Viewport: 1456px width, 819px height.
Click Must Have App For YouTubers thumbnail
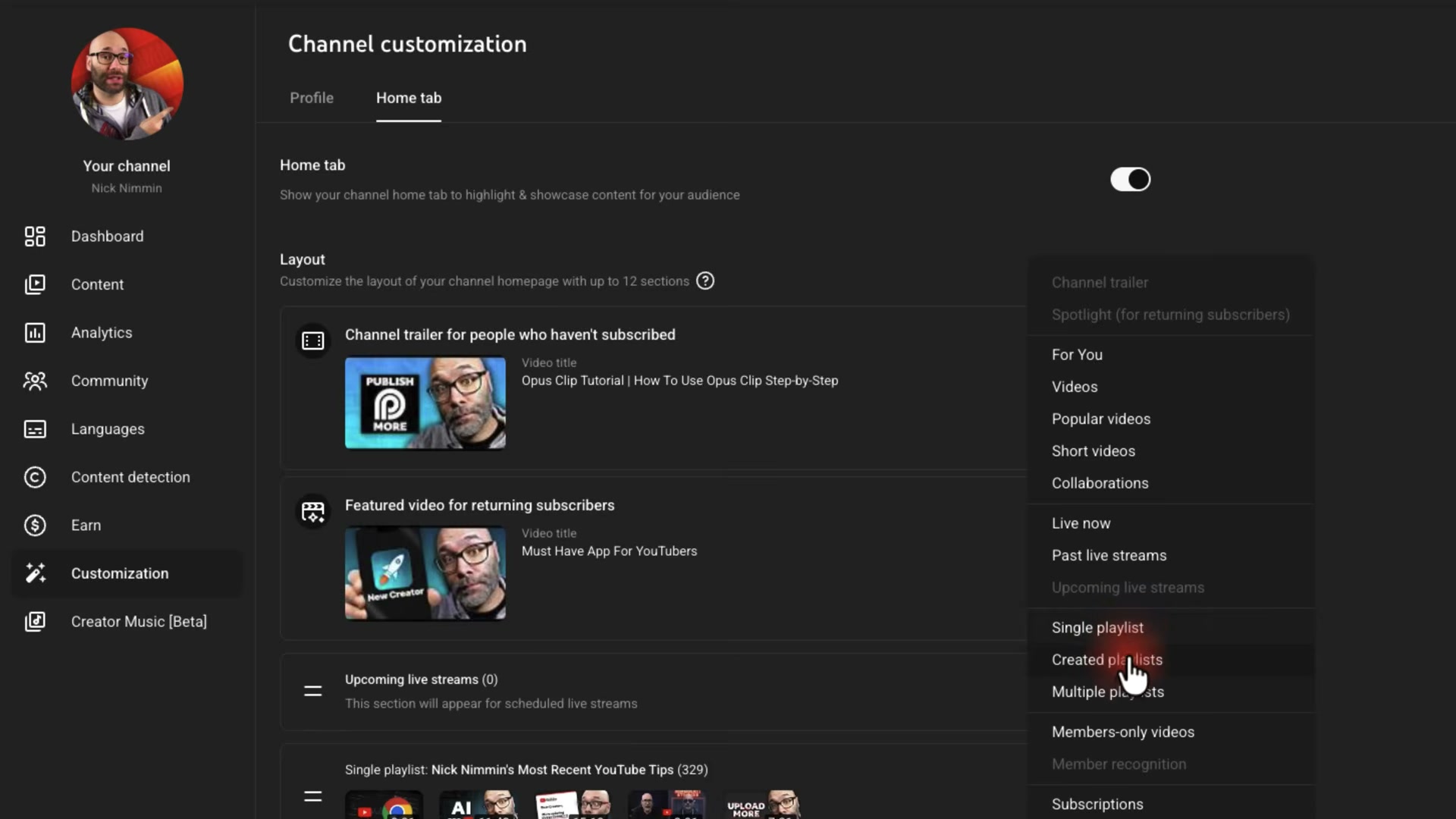[425, 573]
